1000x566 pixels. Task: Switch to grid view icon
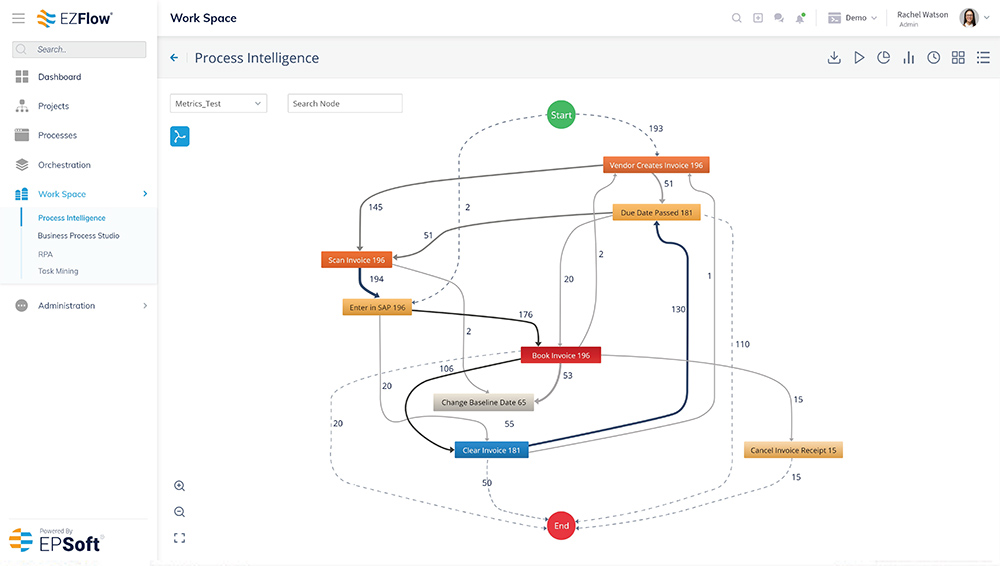coord(958,57)
